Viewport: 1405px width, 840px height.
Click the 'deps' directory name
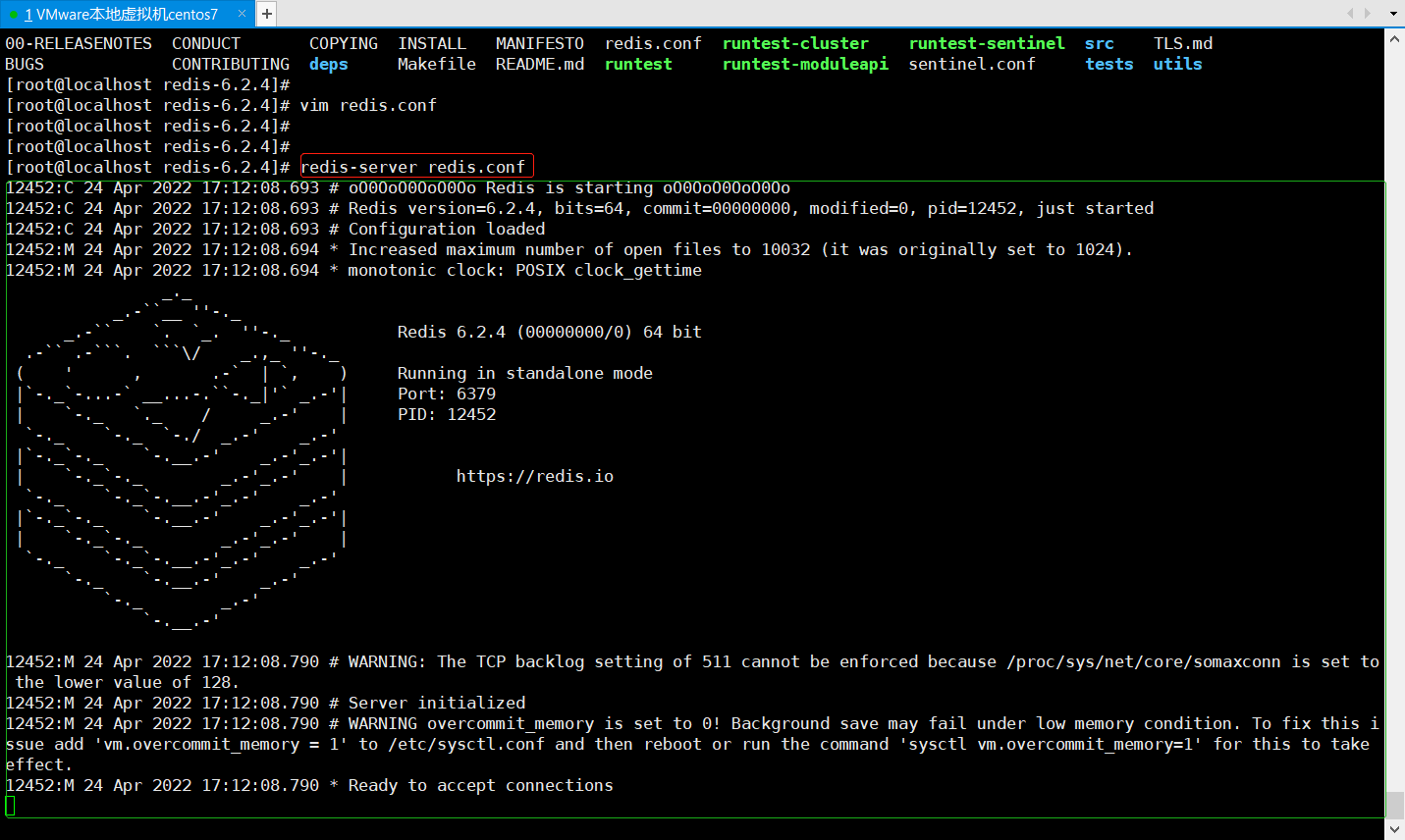pos(329,64)
